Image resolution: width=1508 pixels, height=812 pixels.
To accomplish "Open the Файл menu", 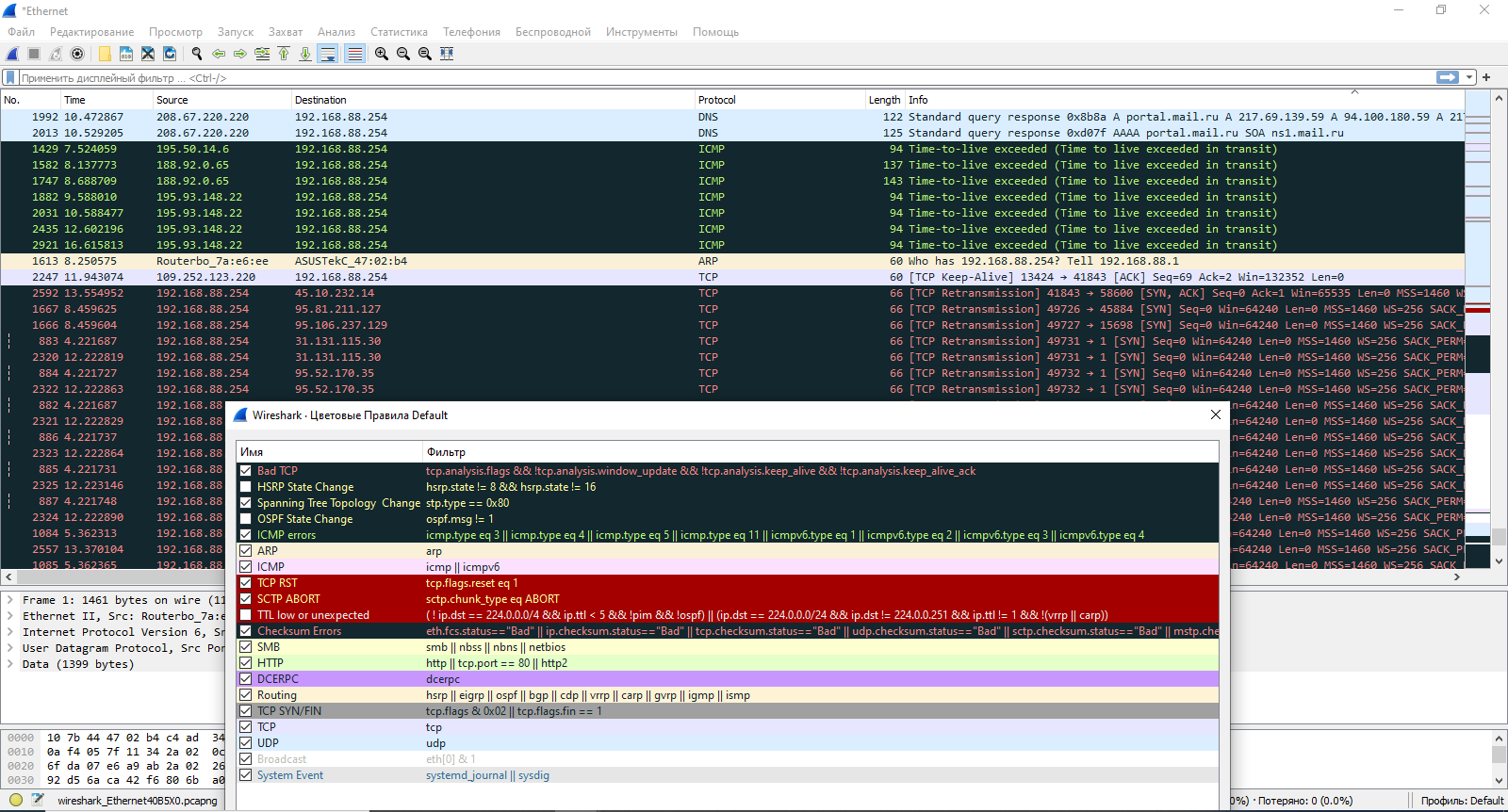I will 22,32.
